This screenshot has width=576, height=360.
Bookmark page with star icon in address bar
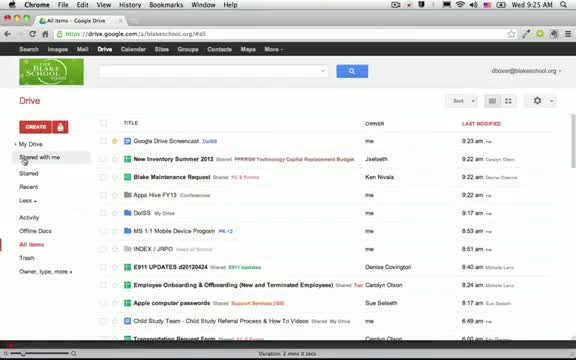tap(511, 34)
